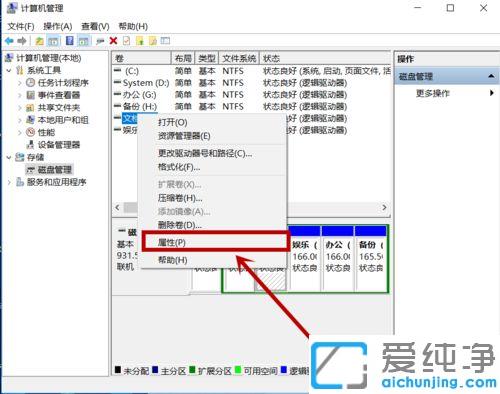This screenshot has height=394, width=500.
Task: Expand the 服务和应用程序 node
Action: pyautogui.click(x=9, y=182)
